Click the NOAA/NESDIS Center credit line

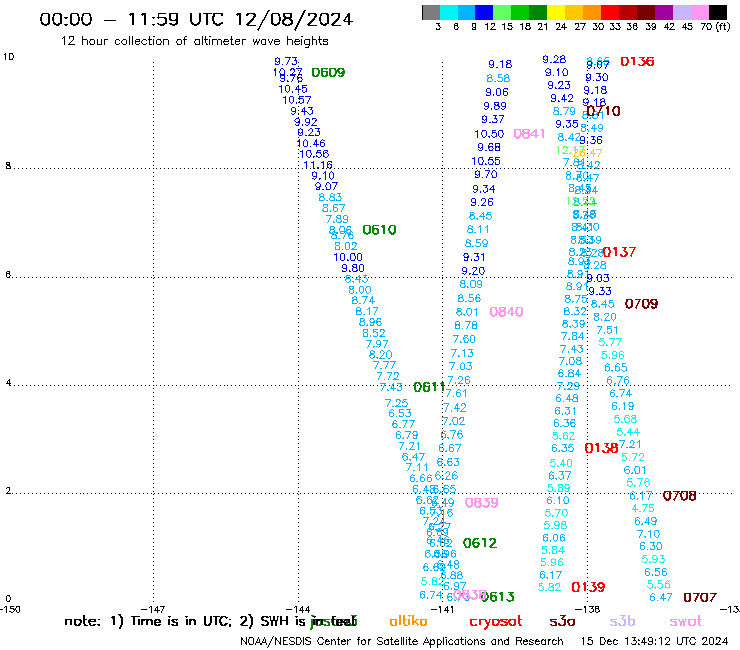click(x=402, y=642)
